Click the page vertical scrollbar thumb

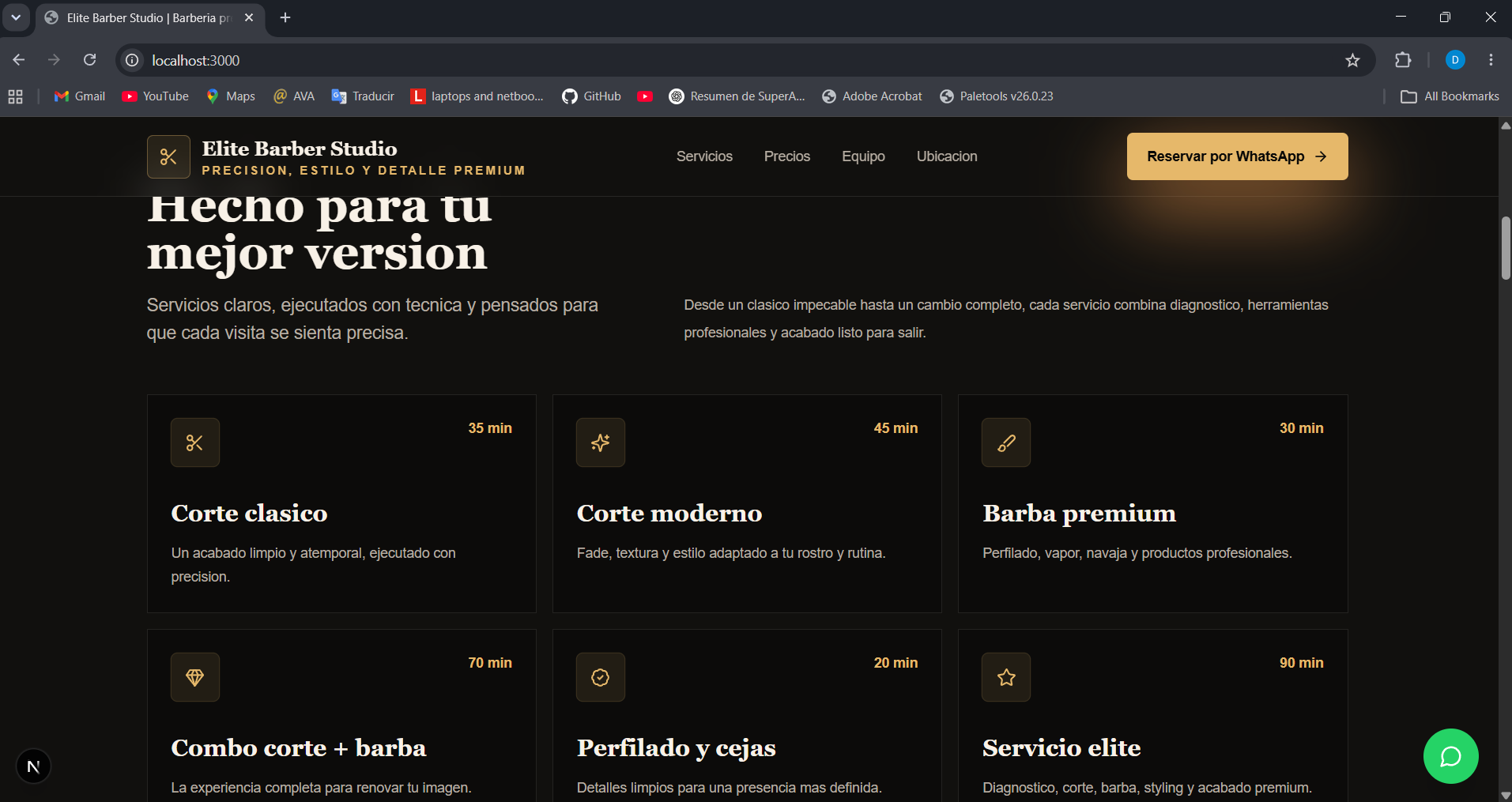(1506, 247)
